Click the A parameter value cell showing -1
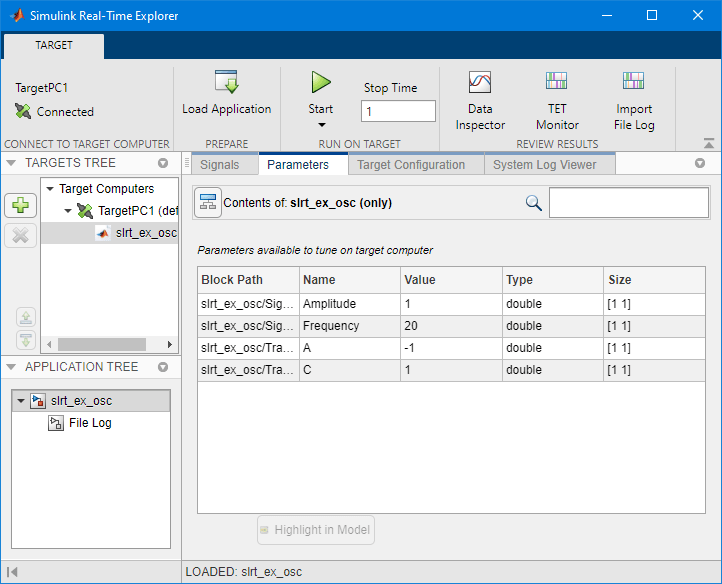 (452, 348)
